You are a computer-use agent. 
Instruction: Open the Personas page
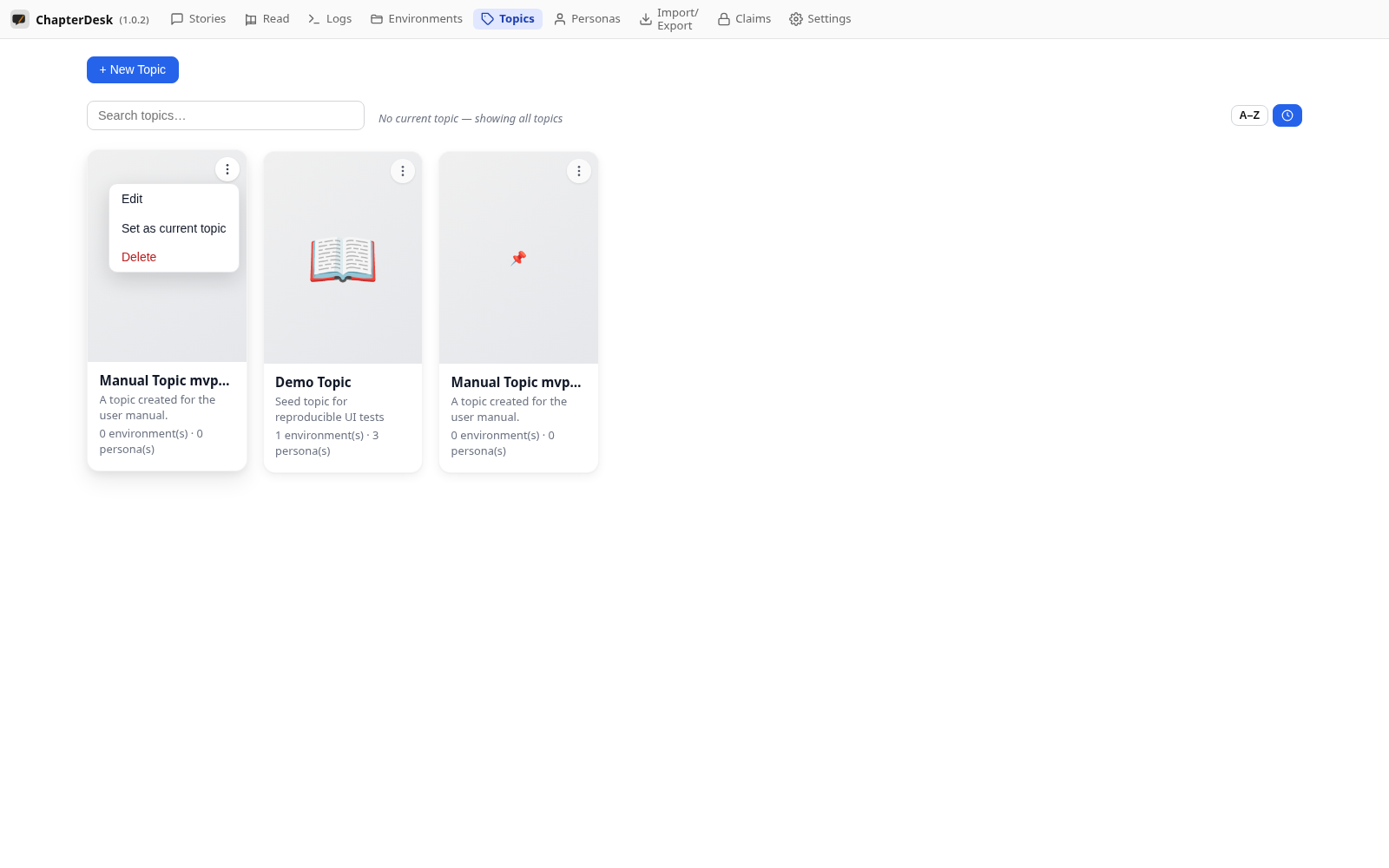(x=587, y=19)
